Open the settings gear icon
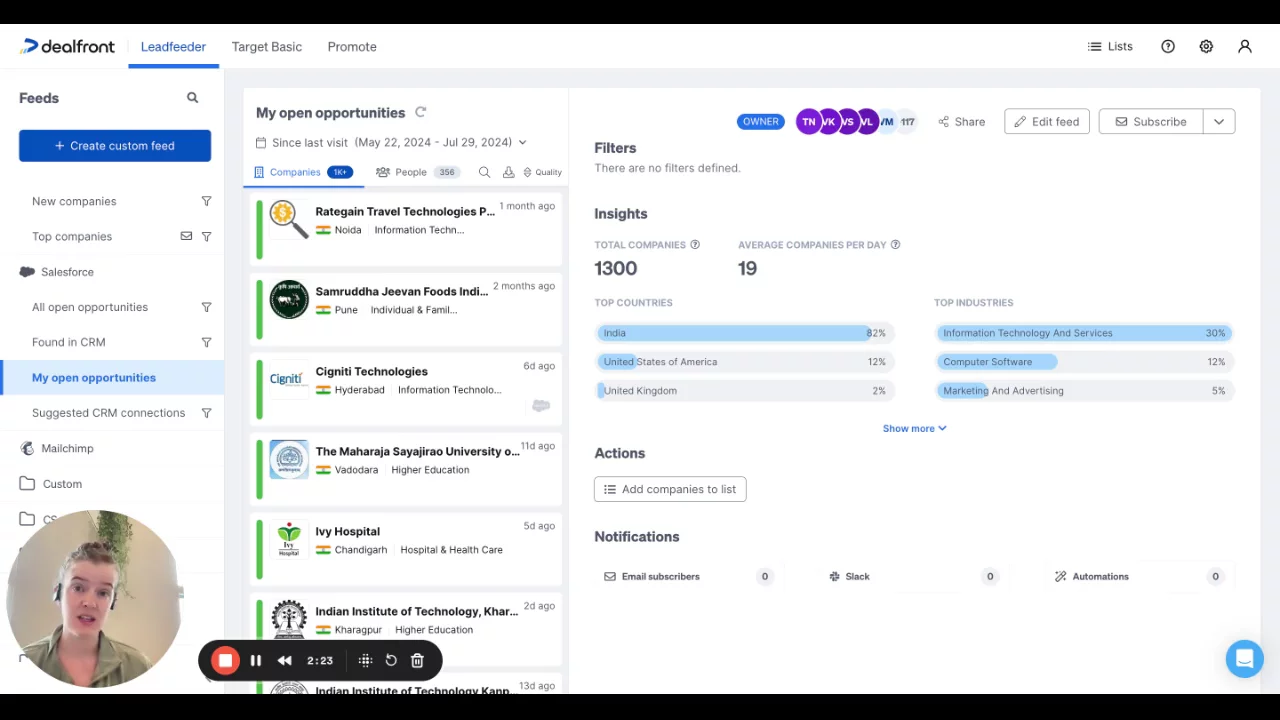 coord(1206,47)
